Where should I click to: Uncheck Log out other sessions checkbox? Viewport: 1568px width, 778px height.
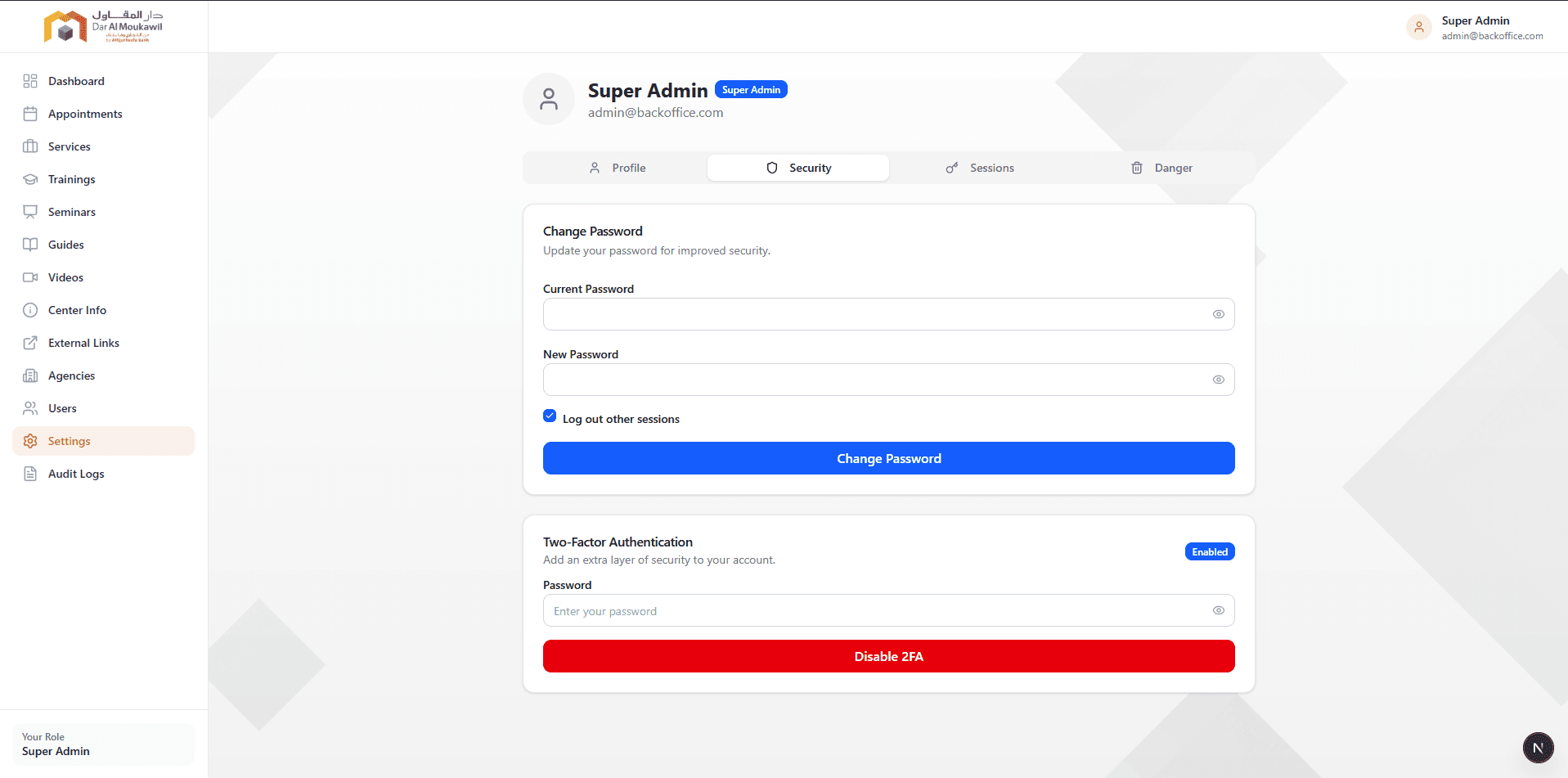pos(550,416)
